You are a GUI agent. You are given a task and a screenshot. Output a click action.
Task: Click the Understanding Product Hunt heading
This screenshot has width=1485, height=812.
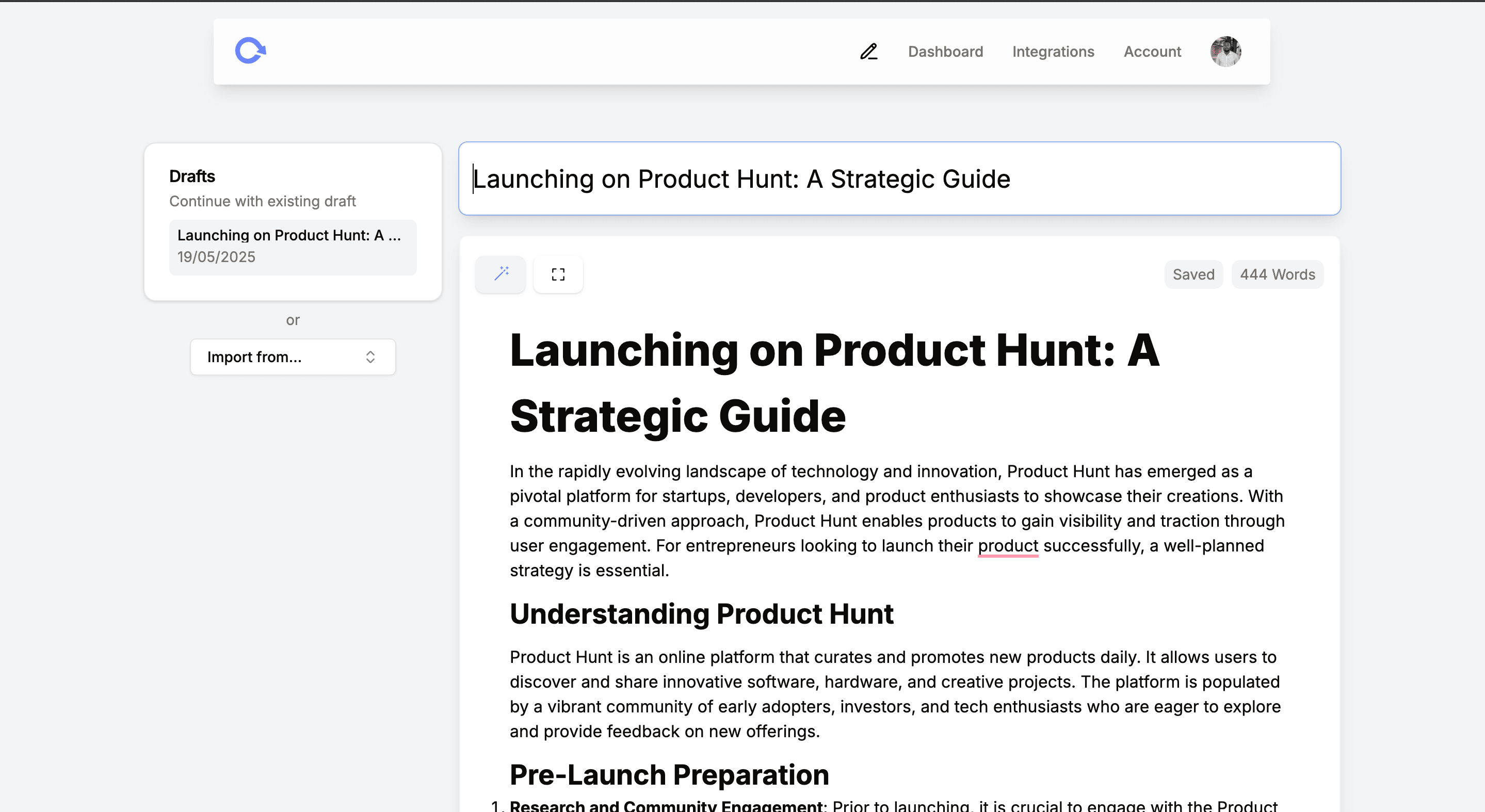[701, 613]
